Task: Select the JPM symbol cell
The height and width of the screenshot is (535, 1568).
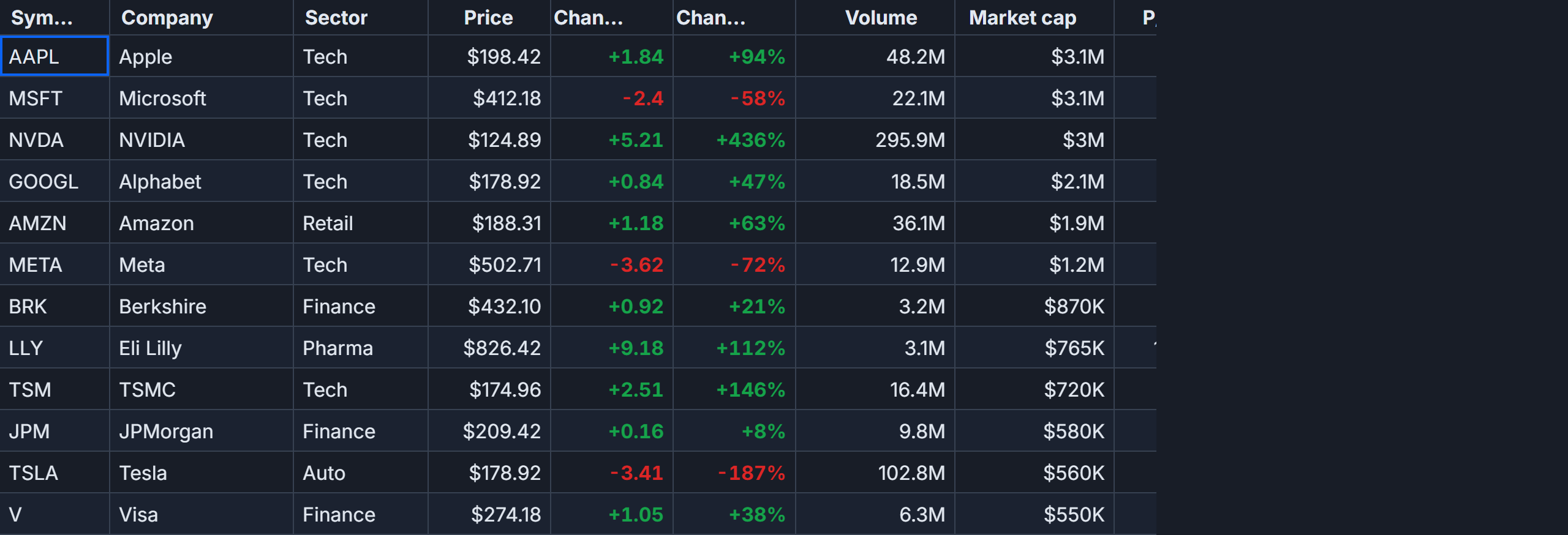Action: tap(55, 431)
